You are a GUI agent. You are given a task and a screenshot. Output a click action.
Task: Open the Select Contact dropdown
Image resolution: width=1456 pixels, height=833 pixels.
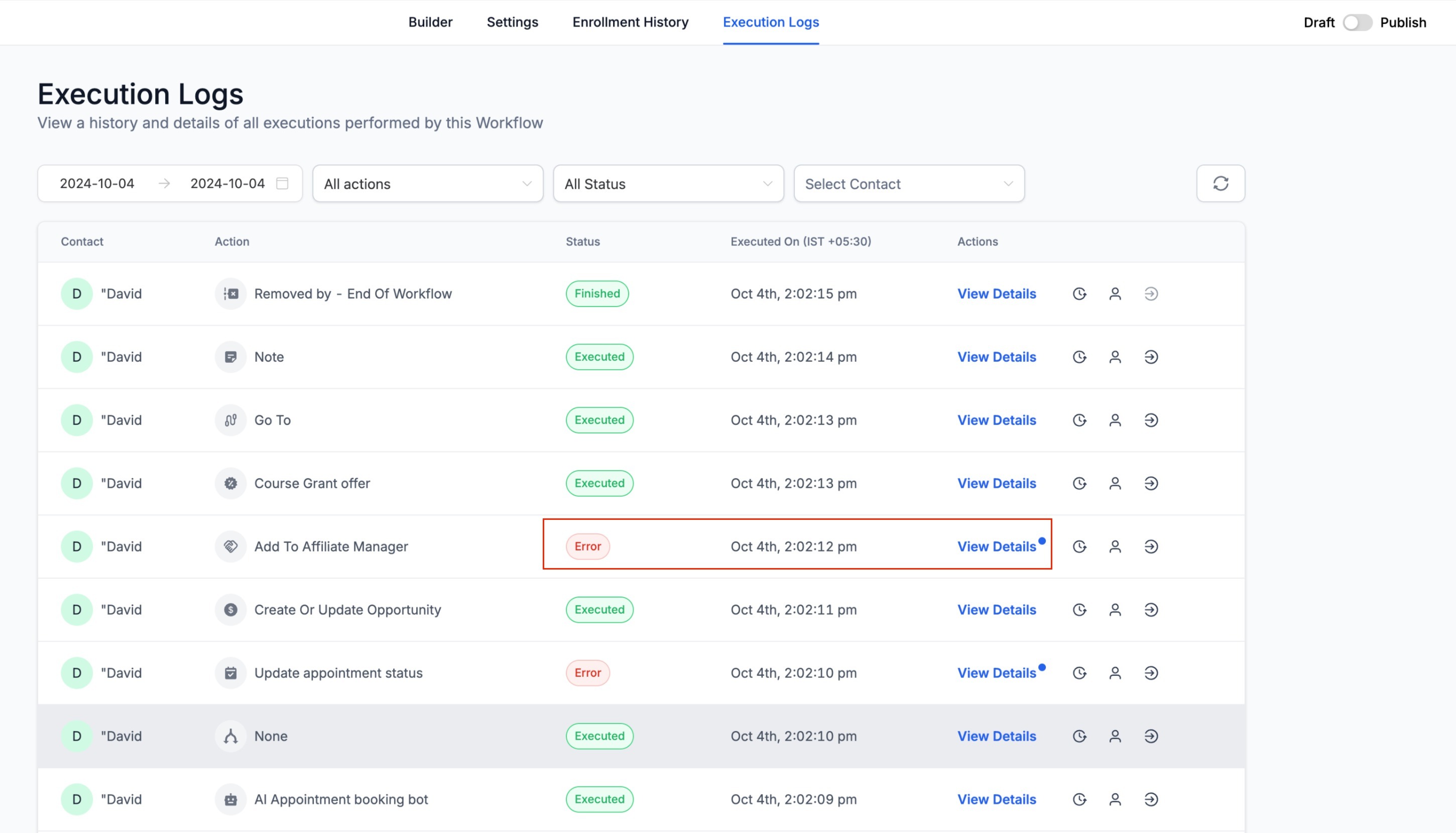(x=908, y=184)
